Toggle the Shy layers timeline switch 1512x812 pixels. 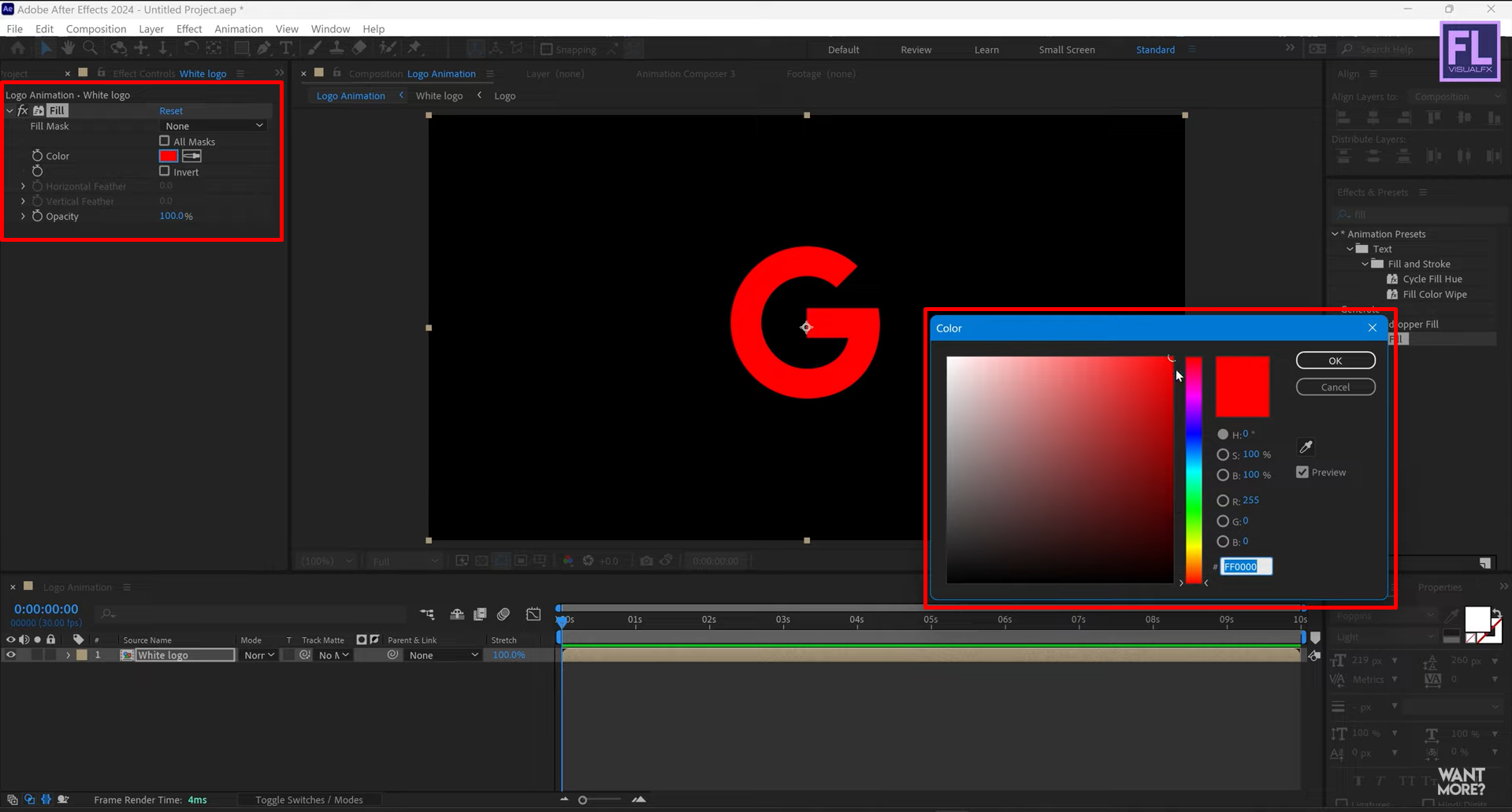pyautogui.click(x=457, y=614)
